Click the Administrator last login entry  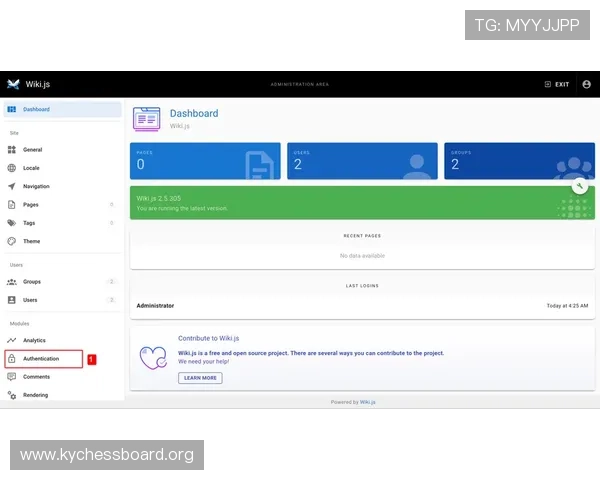click(x=155, y=305)
